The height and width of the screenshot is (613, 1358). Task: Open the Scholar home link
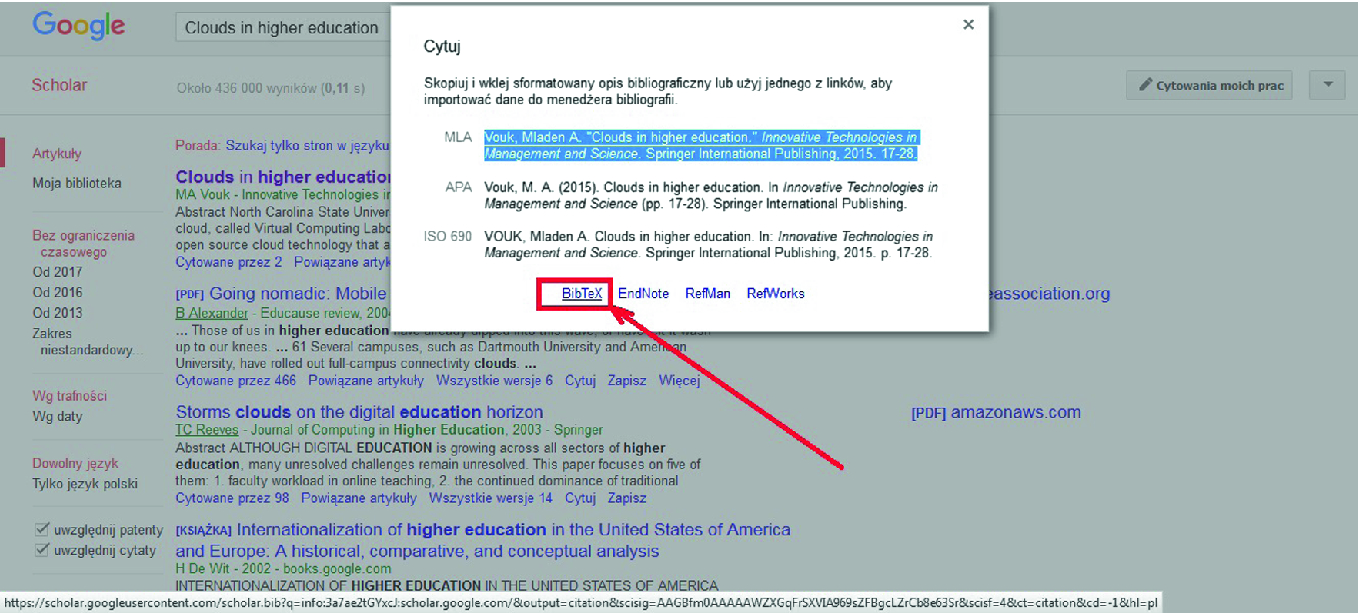pyautogui.click(x=59, y=85)
